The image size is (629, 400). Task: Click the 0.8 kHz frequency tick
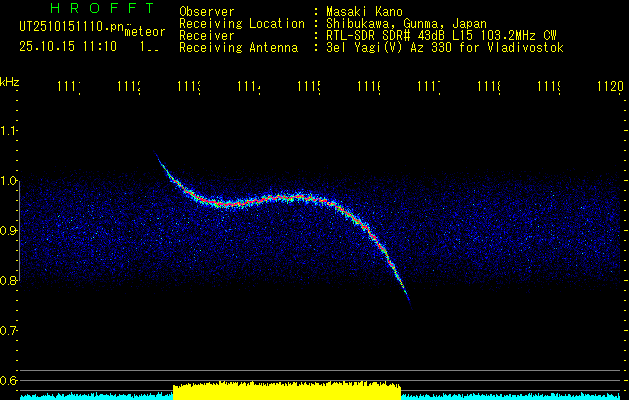tap(9, 281)
